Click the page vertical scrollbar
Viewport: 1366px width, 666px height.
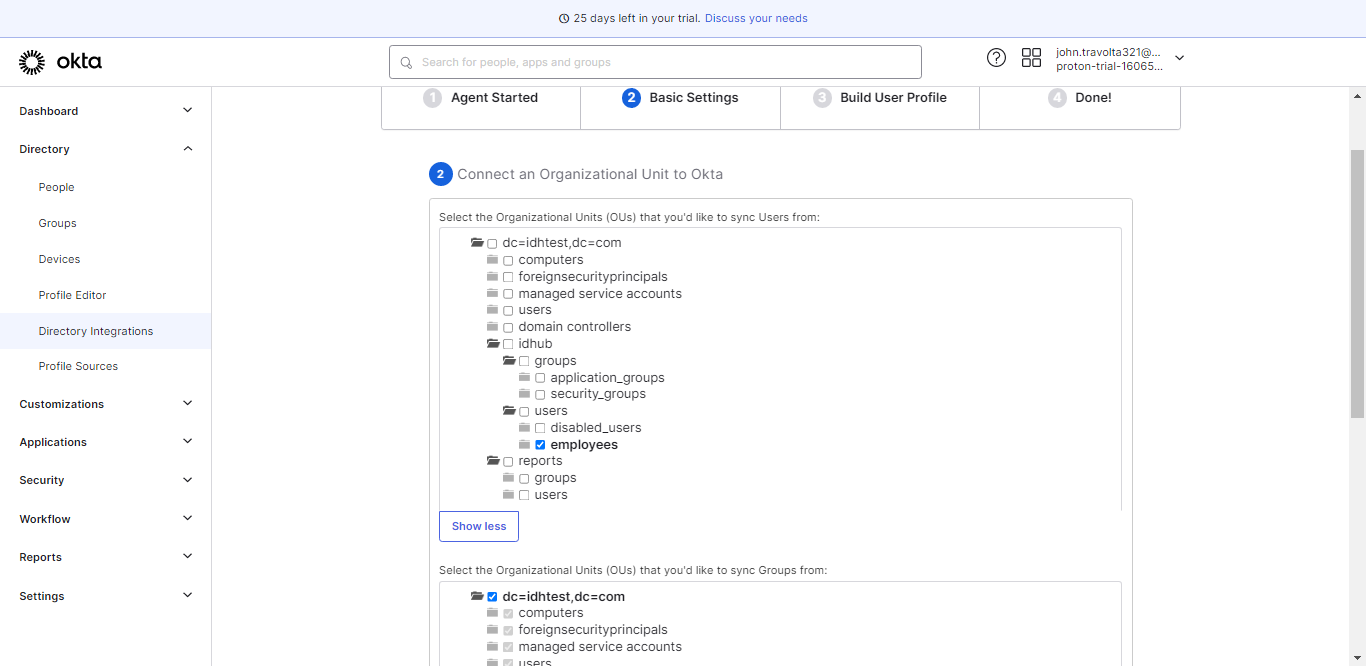1357,280
